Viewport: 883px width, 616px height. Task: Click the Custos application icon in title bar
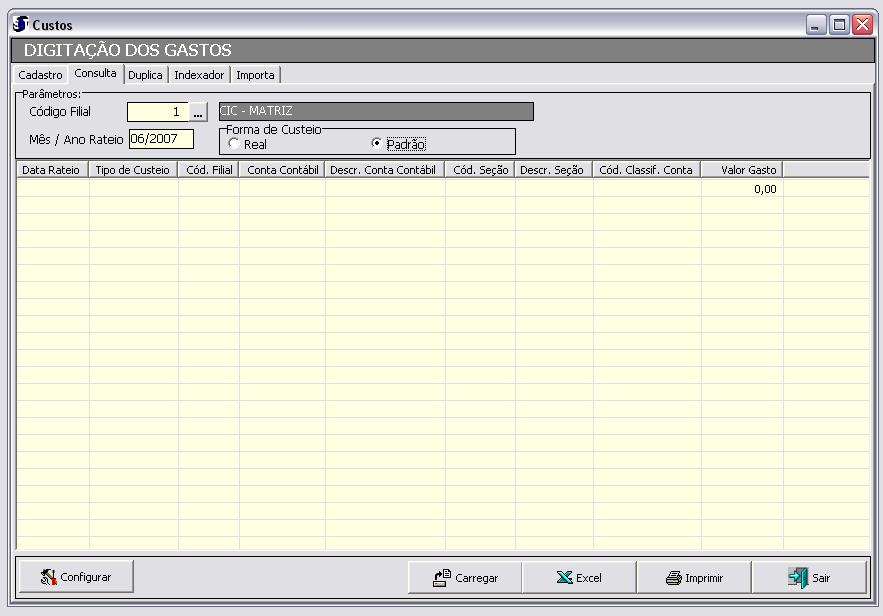click(x=20, y=24)
